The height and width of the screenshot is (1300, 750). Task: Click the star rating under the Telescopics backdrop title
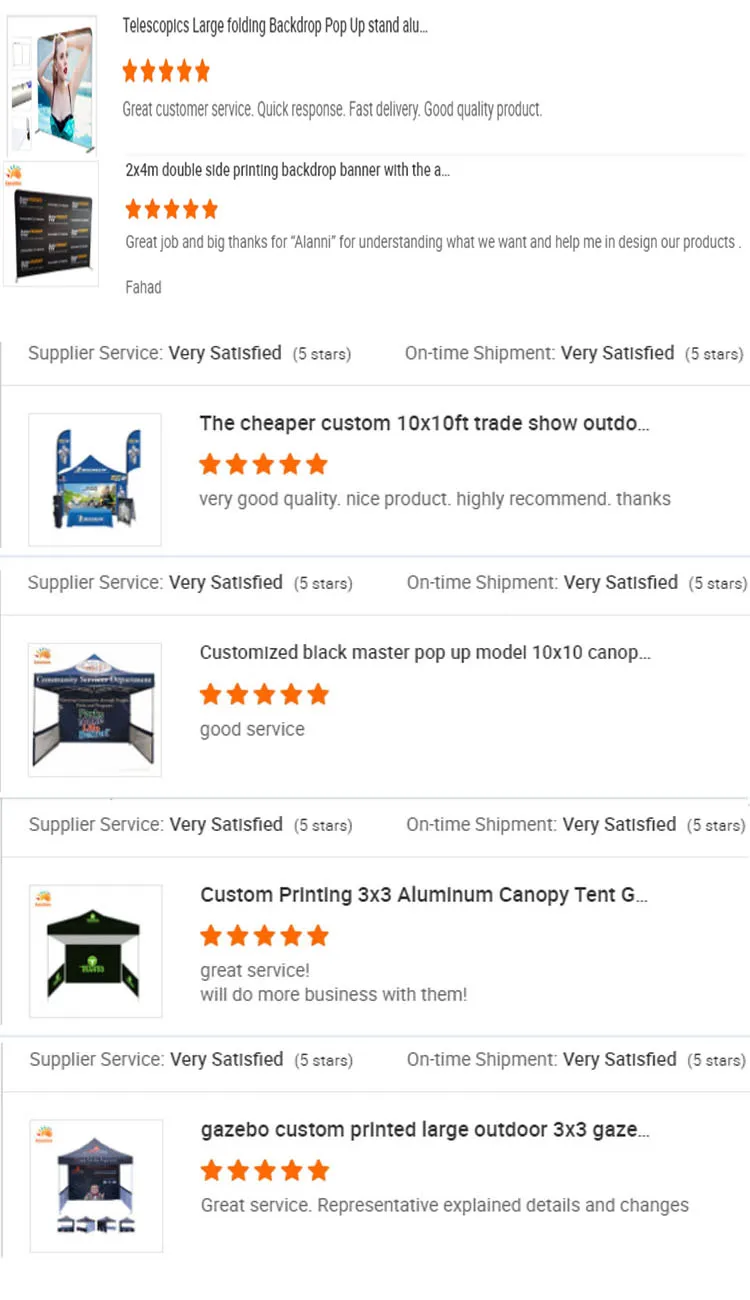point(166,71)
